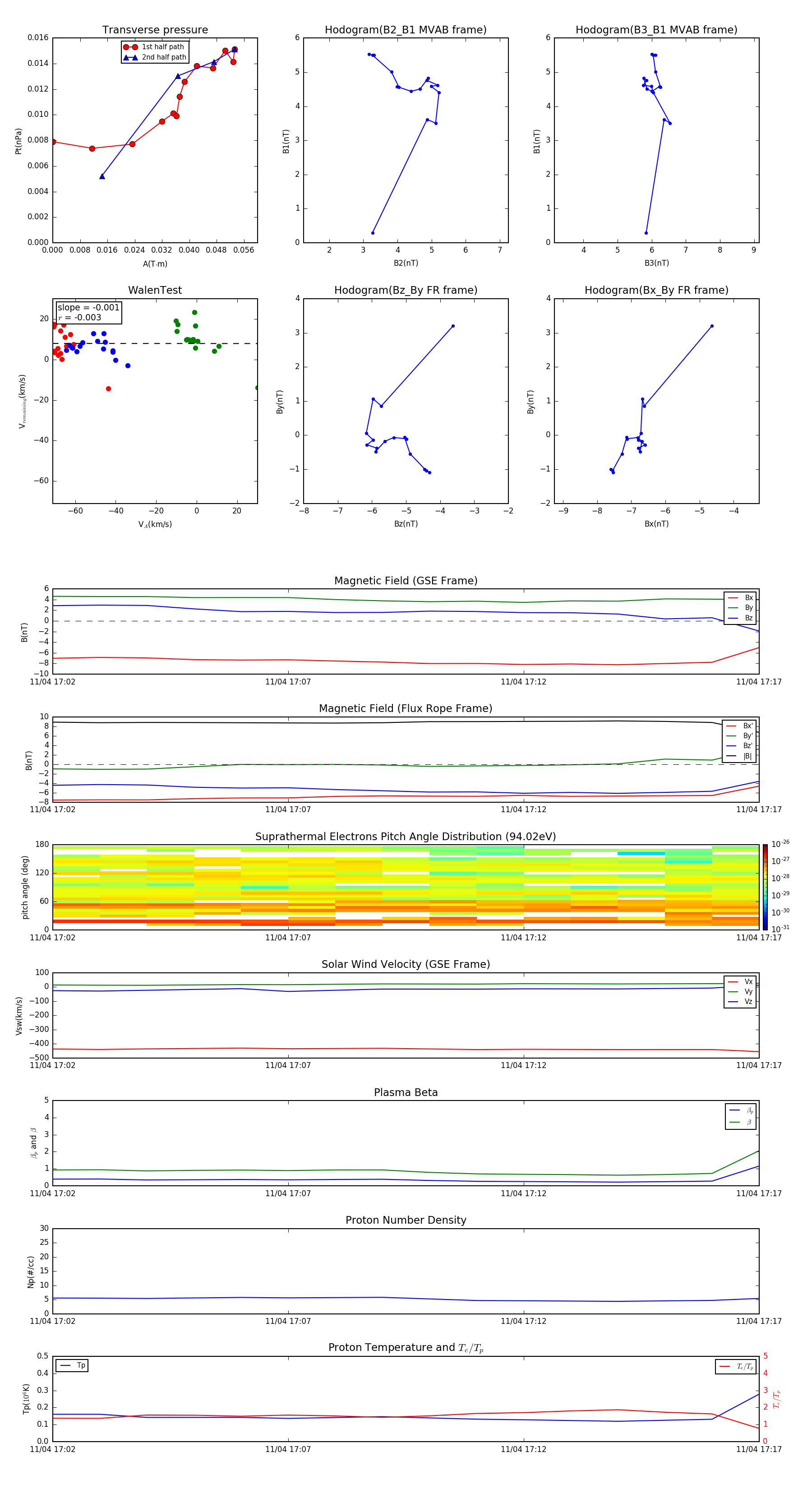Click the 'Transverse pressure' plot title

point(155,30)
